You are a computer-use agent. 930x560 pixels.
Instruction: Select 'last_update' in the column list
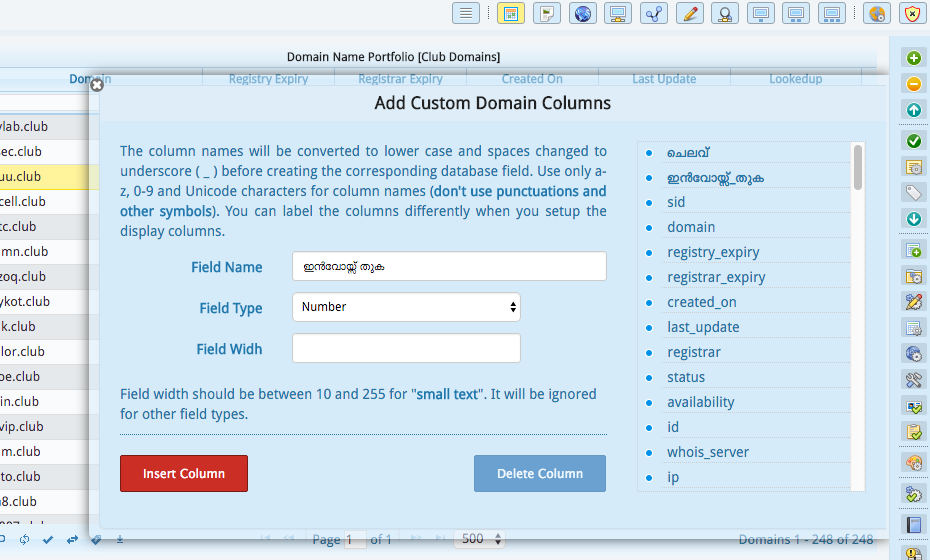703,327
